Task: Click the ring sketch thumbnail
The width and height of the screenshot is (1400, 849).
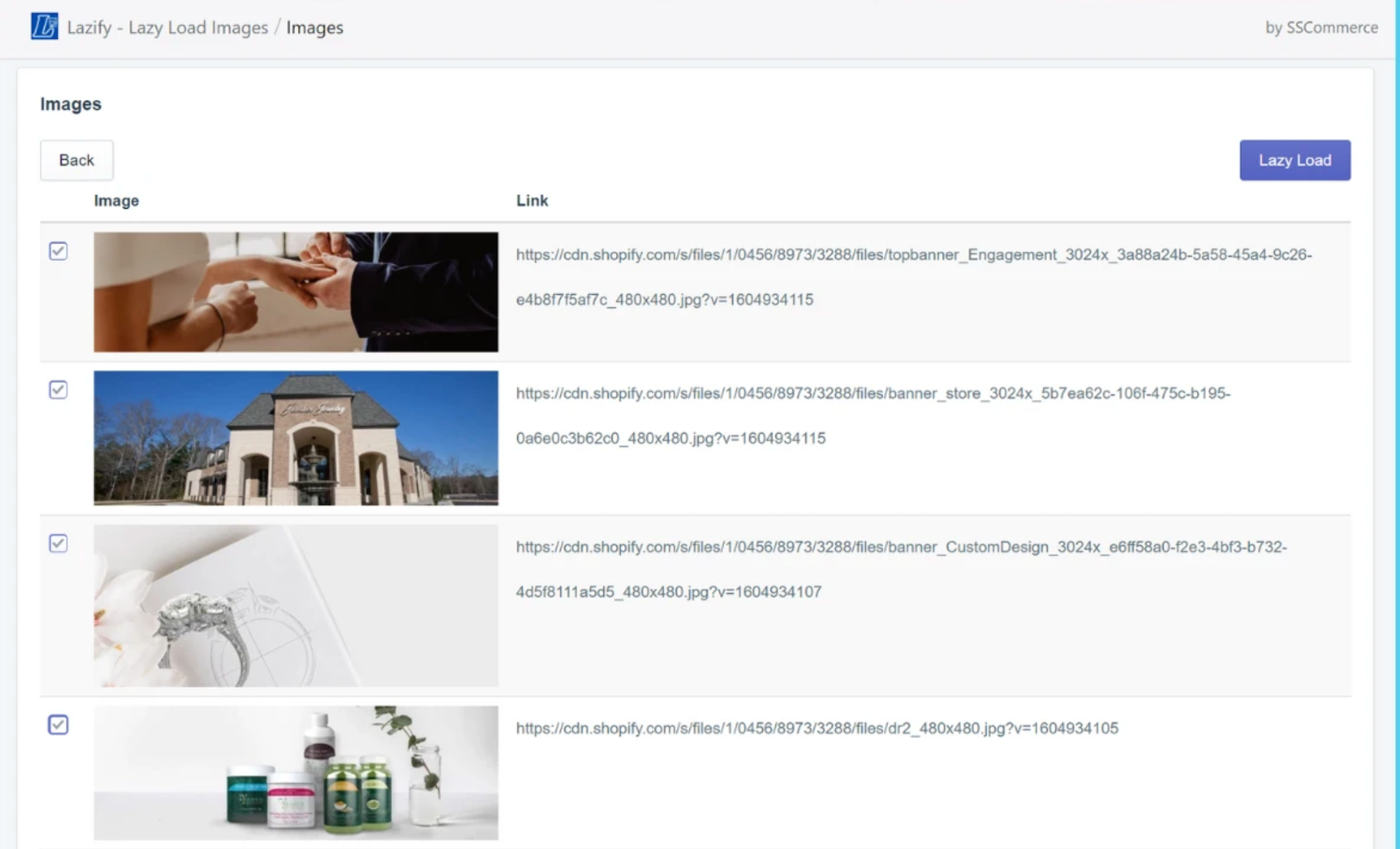Action: (x=296, y=606)
